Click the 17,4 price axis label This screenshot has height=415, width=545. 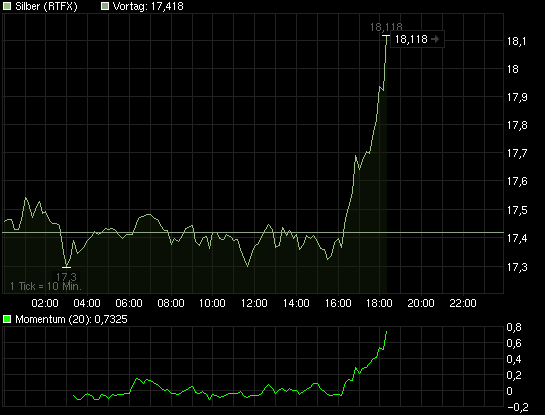(x=517, y=238)
